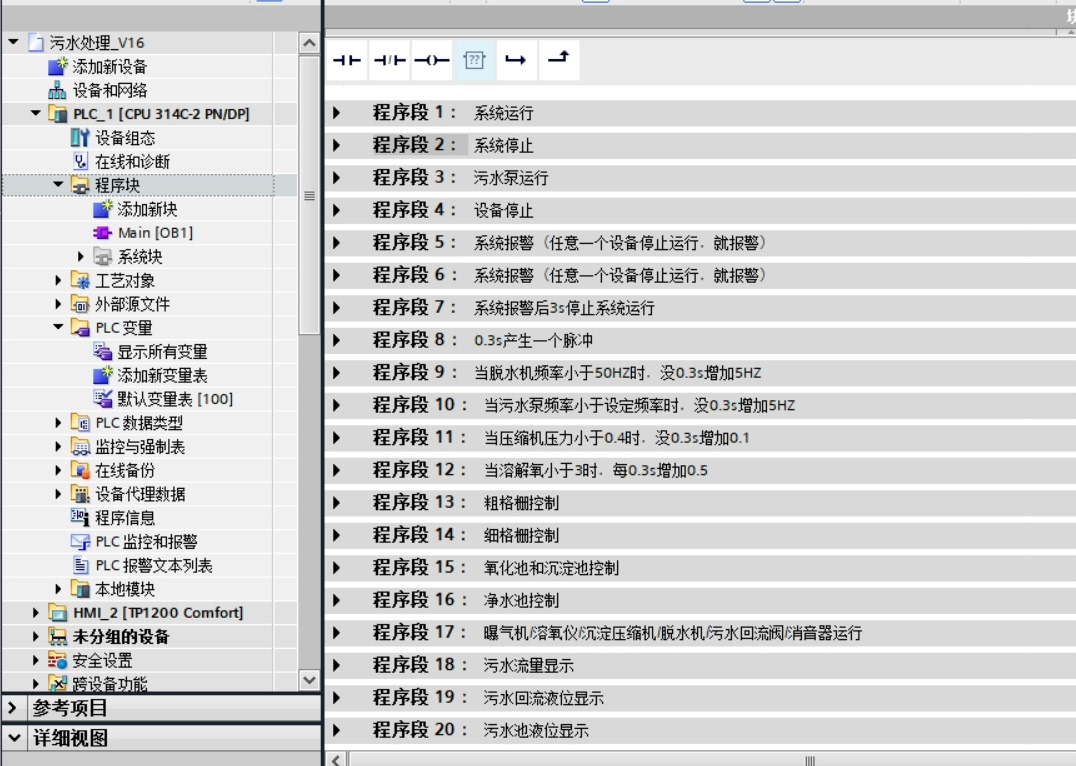
Task: Click 程序段 9 脱水机频率 comment
Action: [618, 373]
